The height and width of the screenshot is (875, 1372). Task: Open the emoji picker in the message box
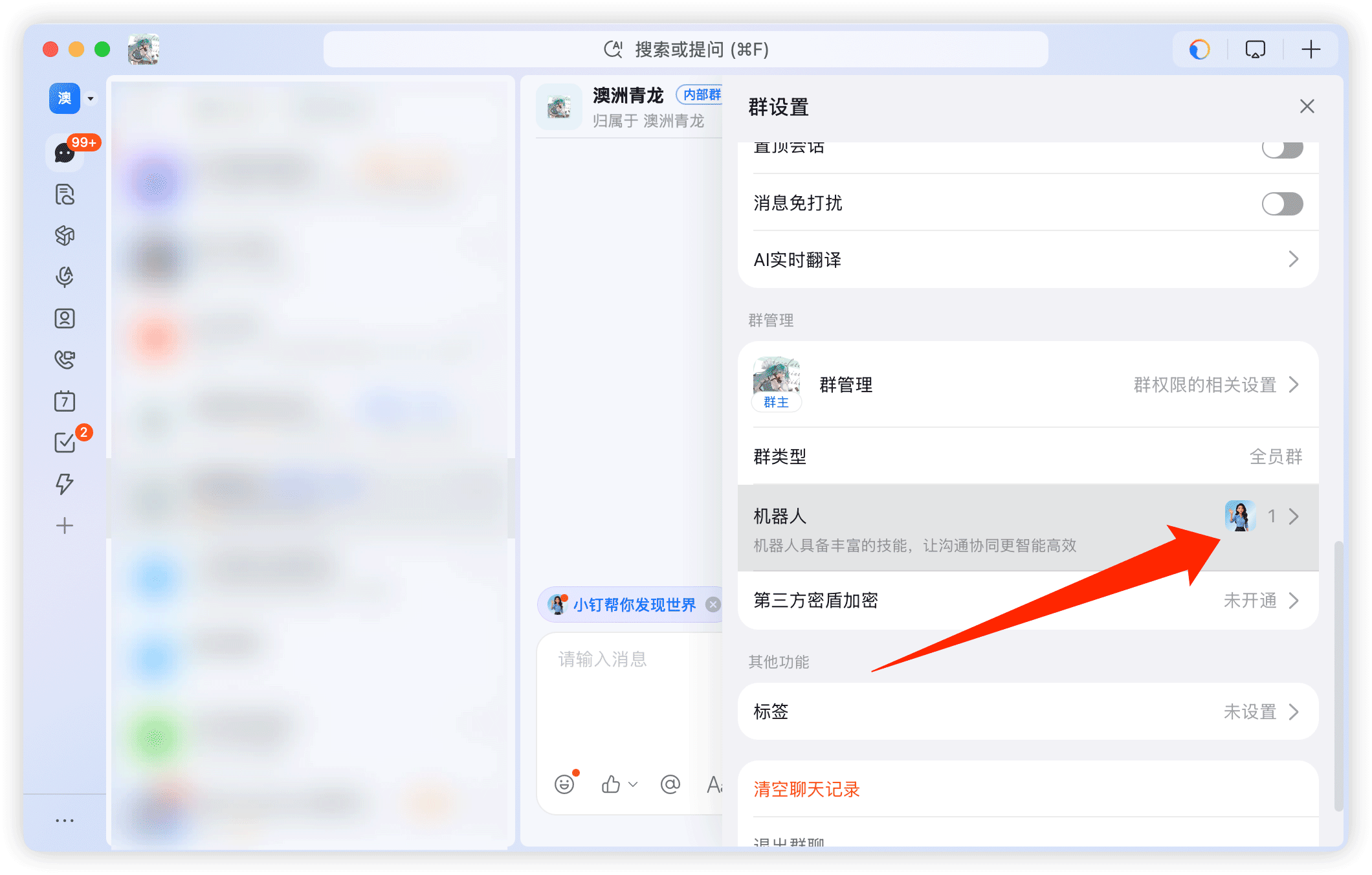pos(564,784)
